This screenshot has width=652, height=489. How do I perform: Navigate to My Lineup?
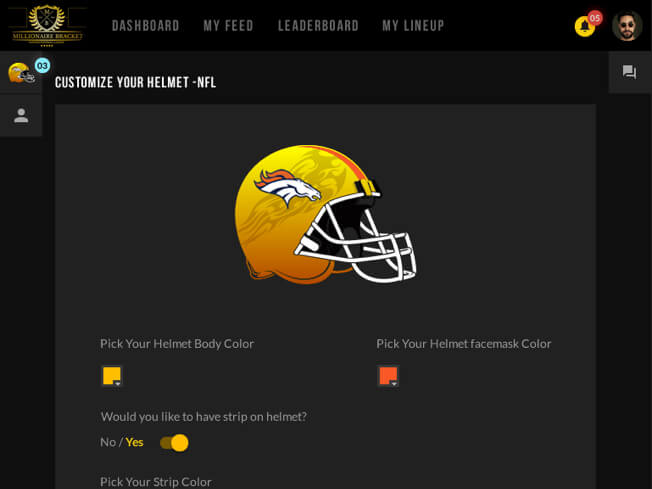413,26
